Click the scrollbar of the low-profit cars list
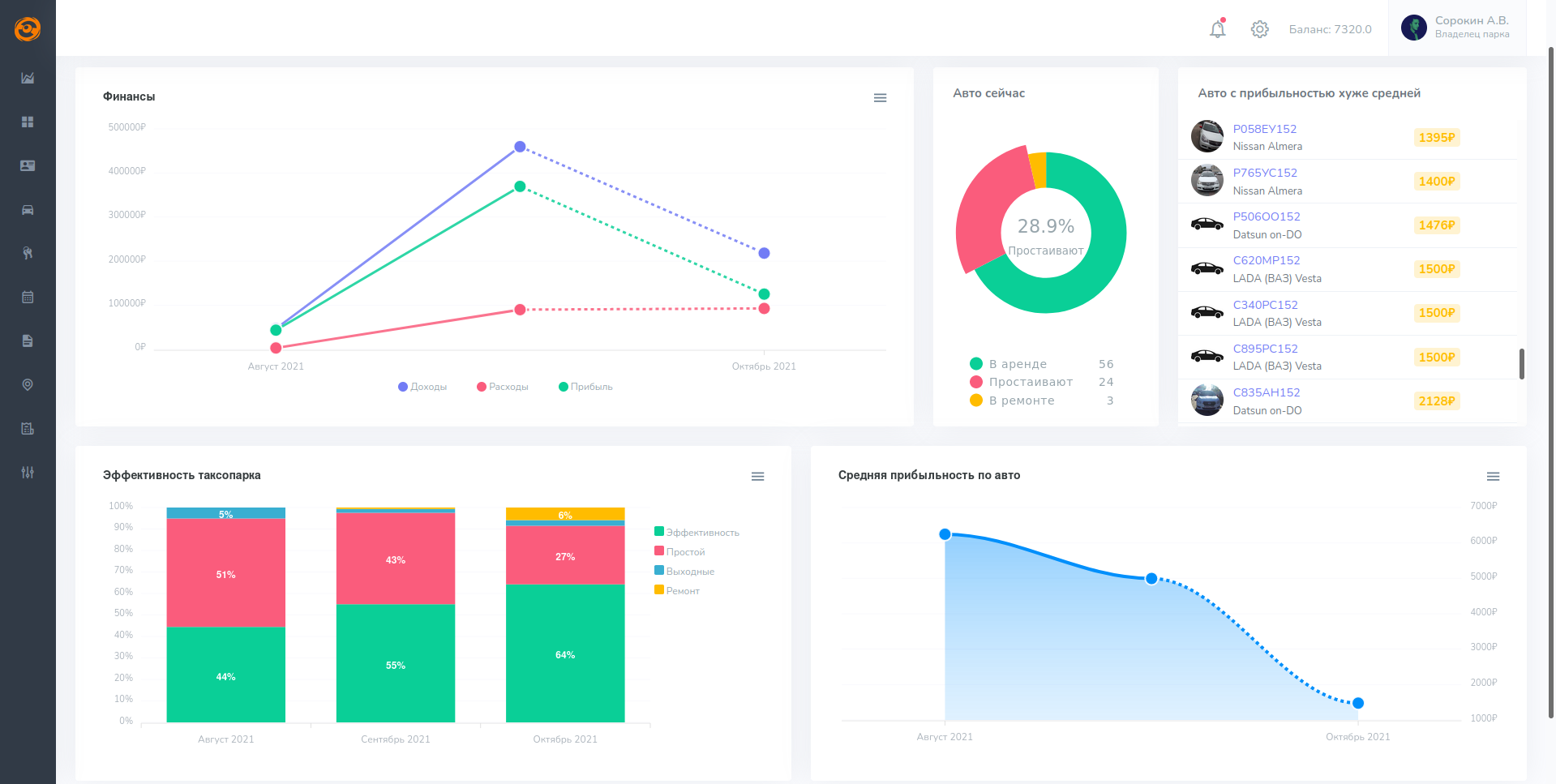 click(x=1522, y=363)
